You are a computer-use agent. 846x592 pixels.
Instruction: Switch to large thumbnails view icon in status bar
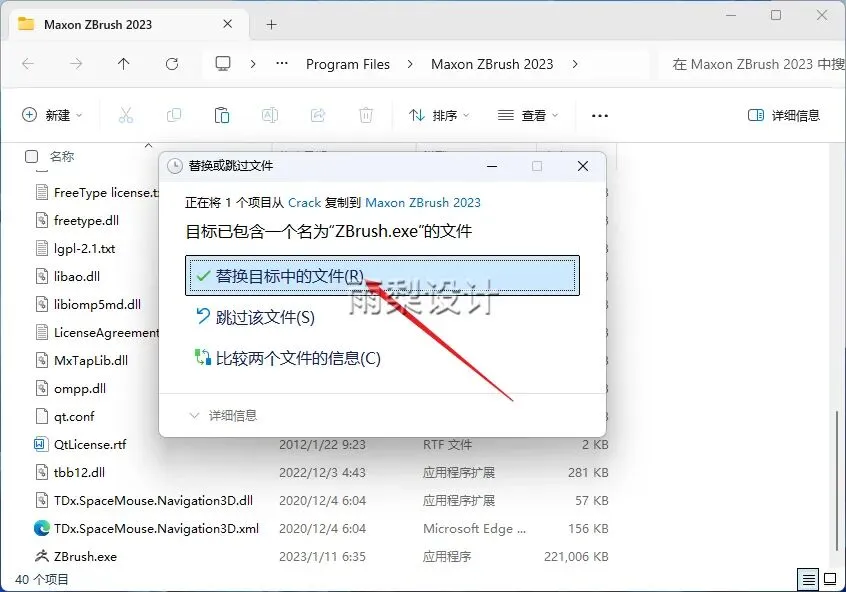[x=830, y=580]
